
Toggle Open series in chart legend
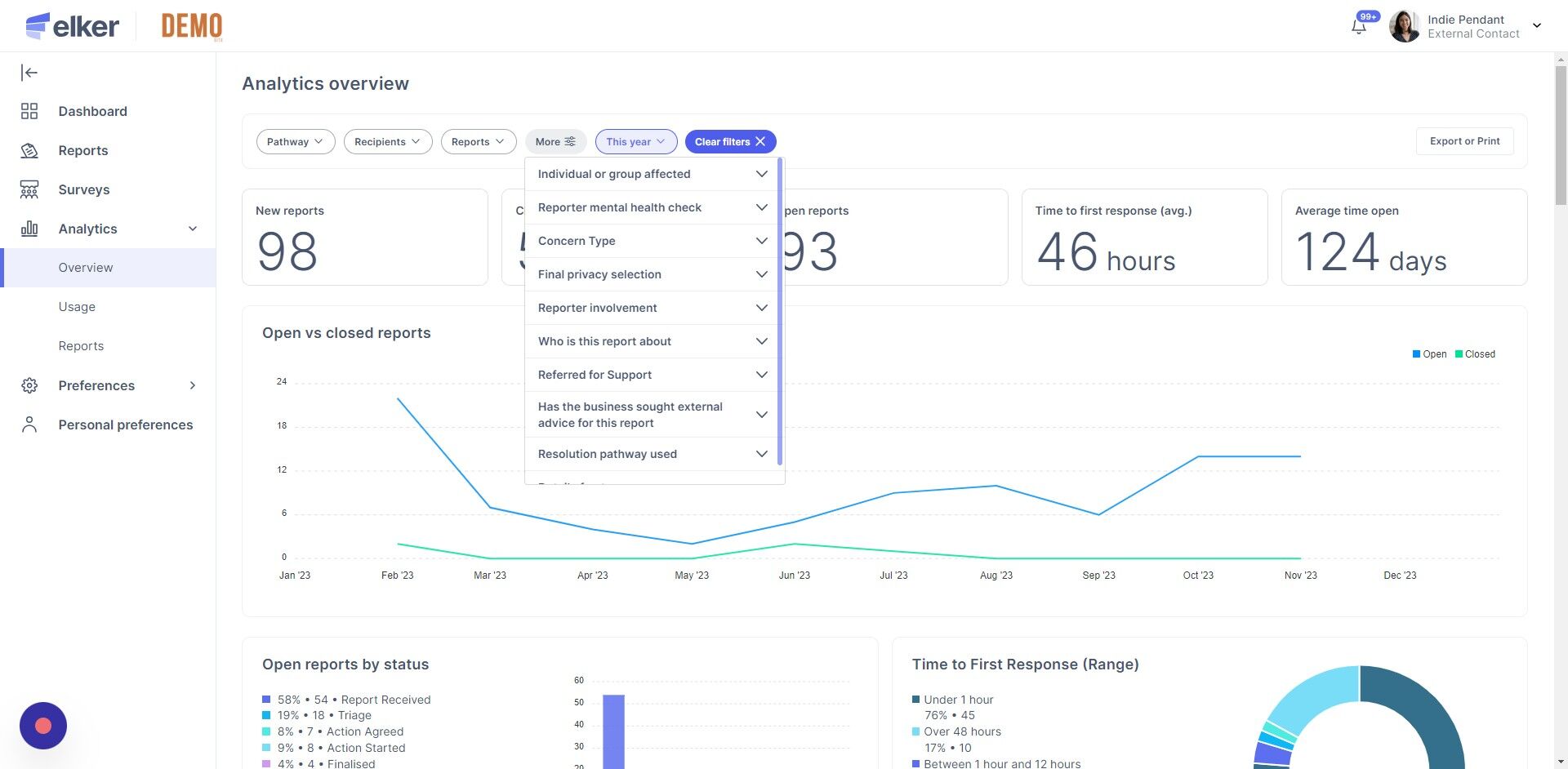coord(1429,354)
